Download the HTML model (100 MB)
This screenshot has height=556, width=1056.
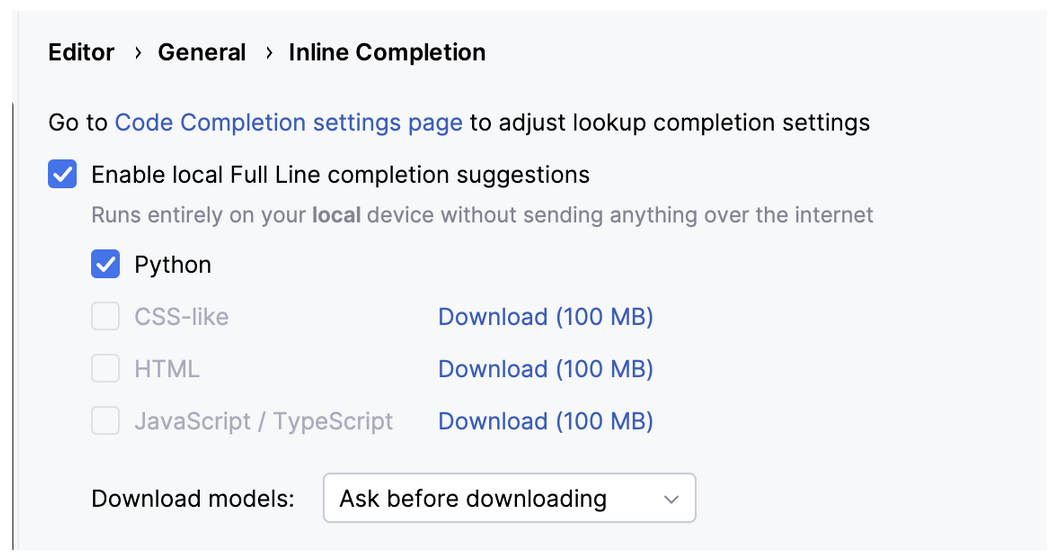pyautogui.click(x=545, y=369)
